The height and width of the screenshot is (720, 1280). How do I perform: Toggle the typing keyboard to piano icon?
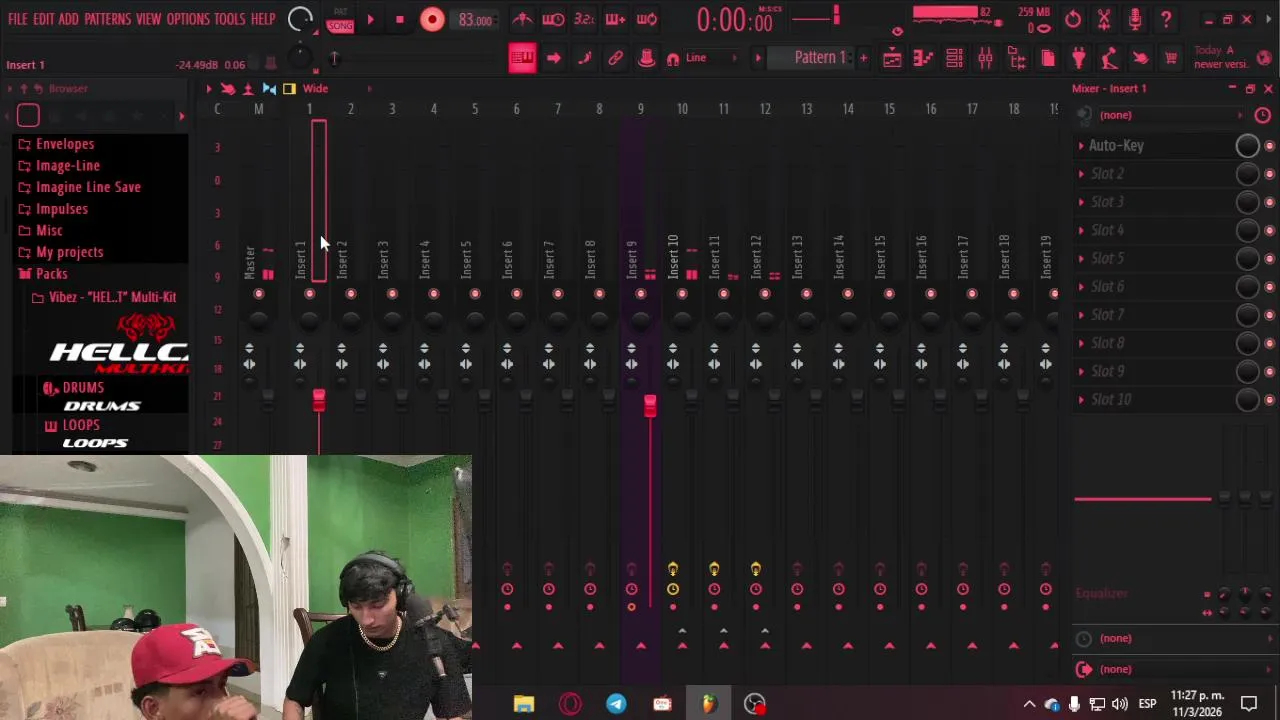pyautogui.click(x=522, y=58)
